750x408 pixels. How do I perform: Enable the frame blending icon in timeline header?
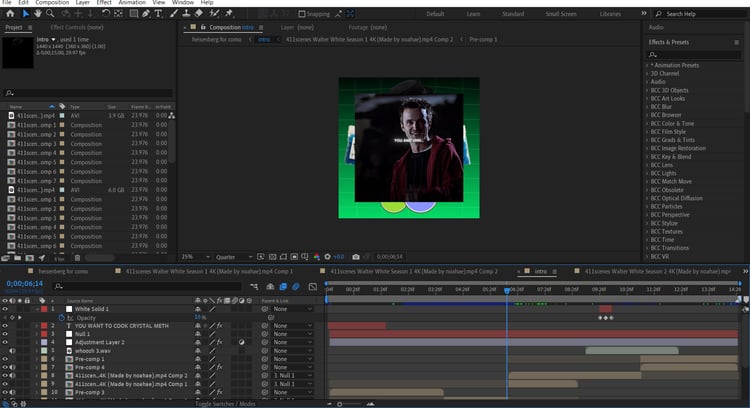click(283, 287)
